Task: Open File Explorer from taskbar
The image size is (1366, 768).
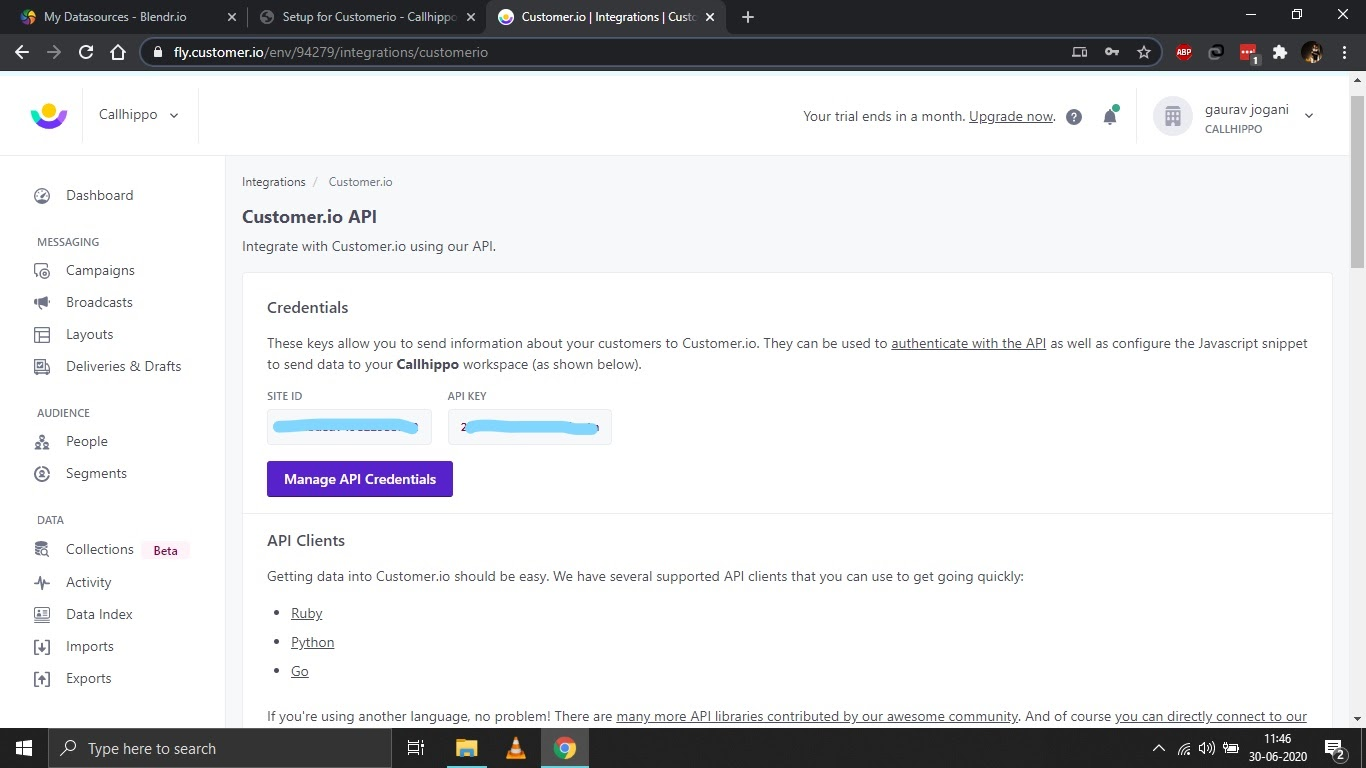Action: pos(467,748)
